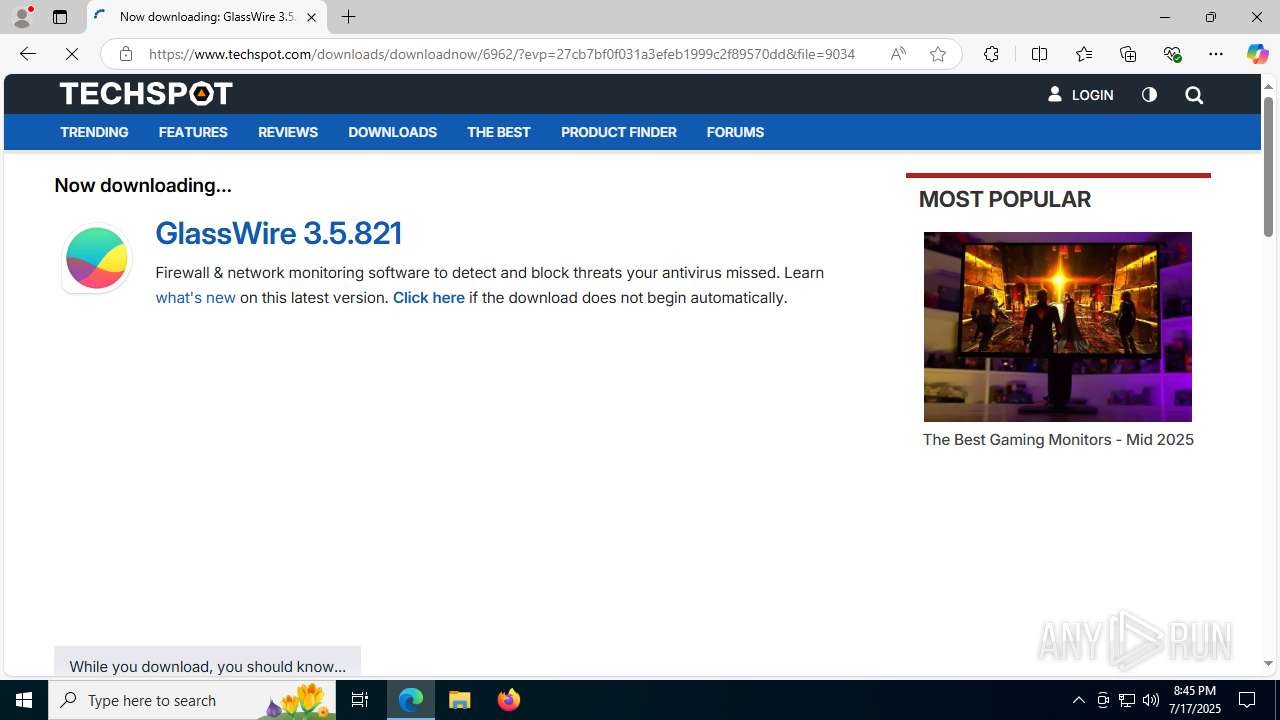The image size is (1280, 720).
Task: Toggle dark mode contrast icon
Action: pyautogui.click(x=1149, y=95)
